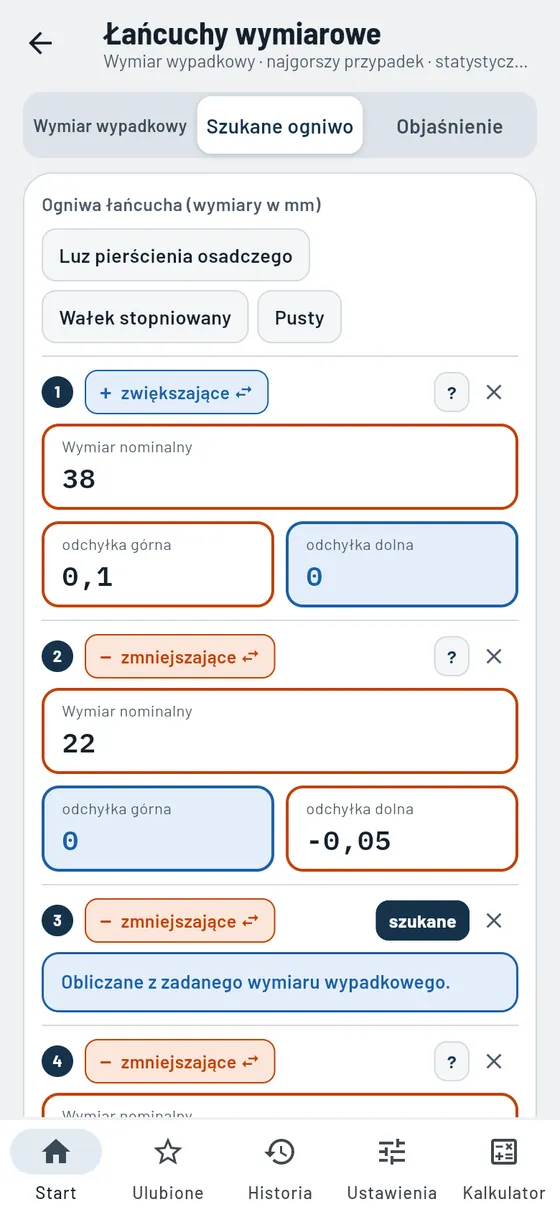Open the Kalkulator icon
560x1212 pixels.
504,1152
